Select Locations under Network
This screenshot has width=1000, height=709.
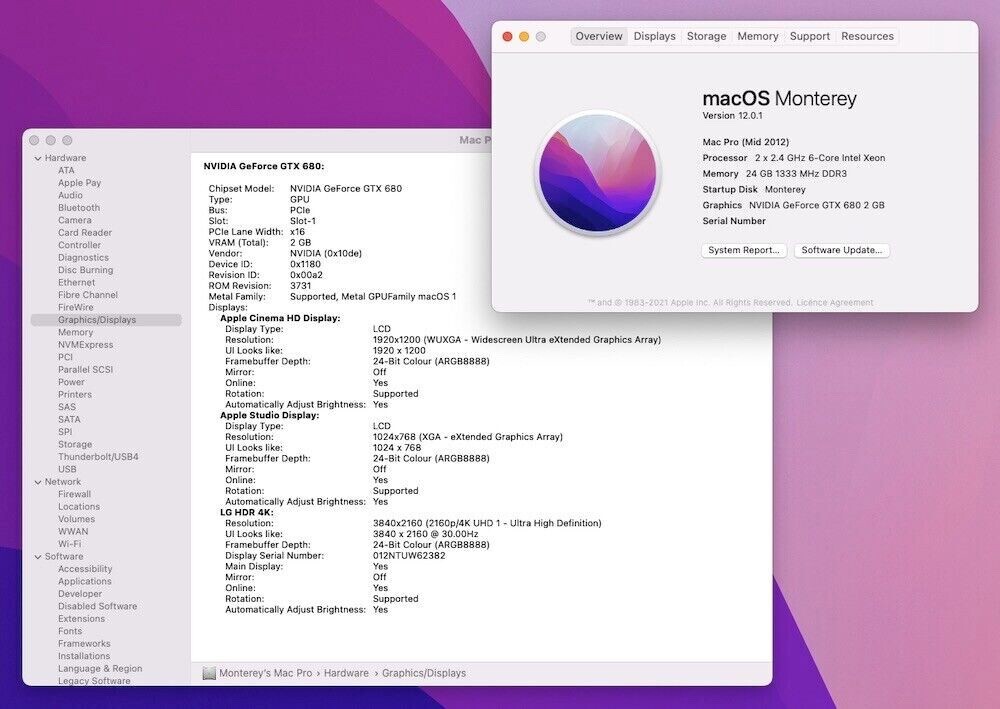[79, 507]
